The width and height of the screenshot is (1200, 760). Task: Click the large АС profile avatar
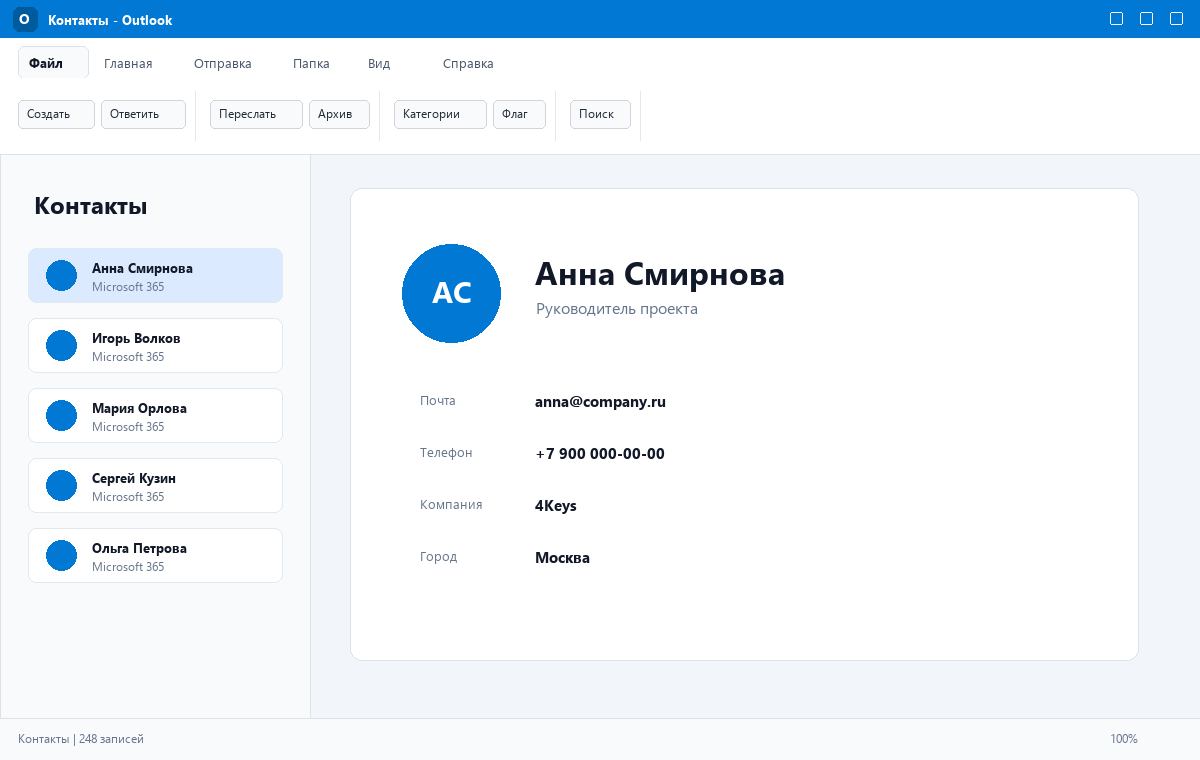451,293
